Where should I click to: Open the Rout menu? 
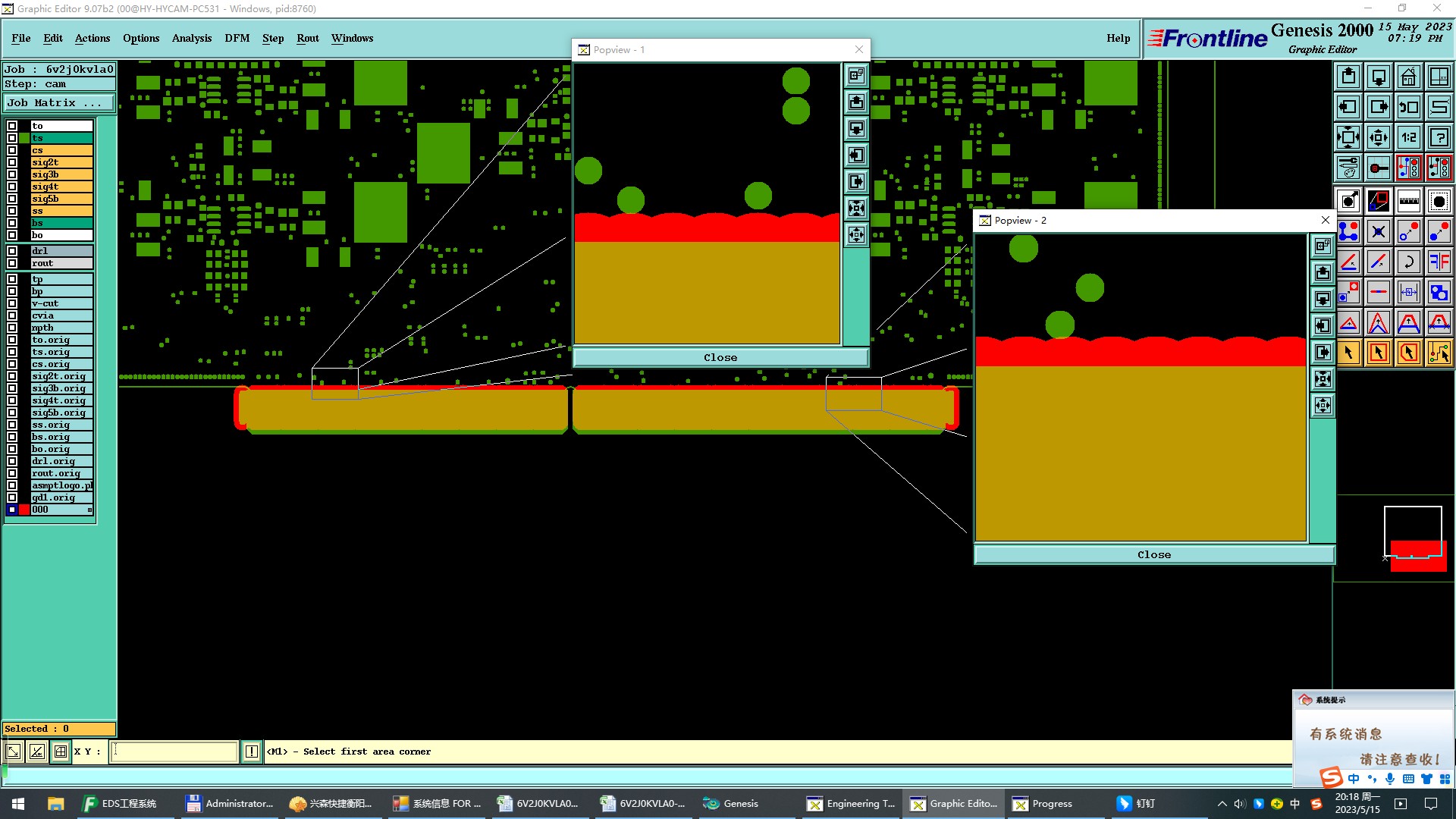307,38
